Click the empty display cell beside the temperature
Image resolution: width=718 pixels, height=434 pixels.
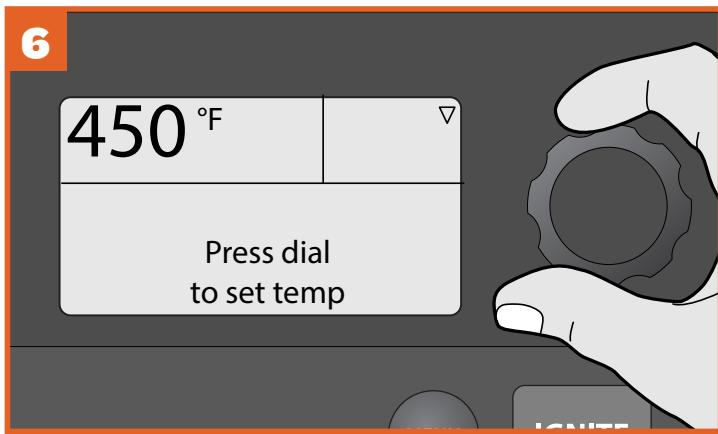(392, 140)
